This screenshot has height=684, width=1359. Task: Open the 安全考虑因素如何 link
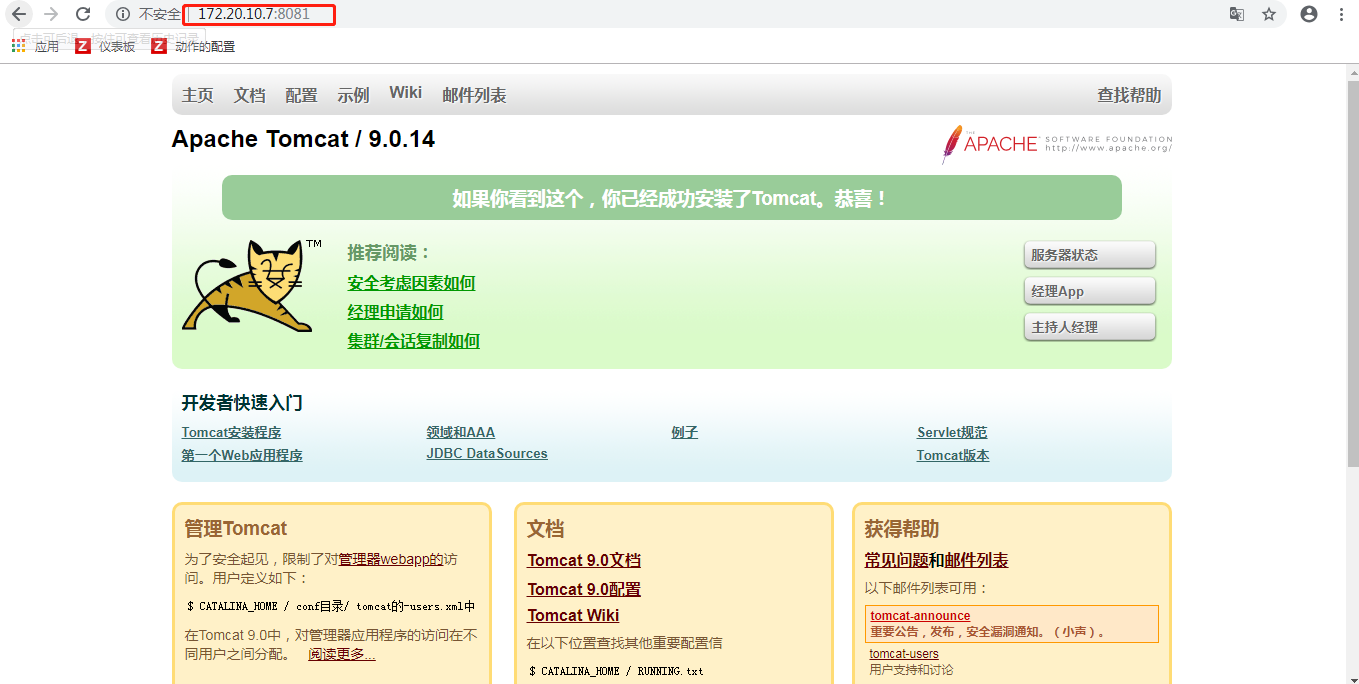coord(411,283)
